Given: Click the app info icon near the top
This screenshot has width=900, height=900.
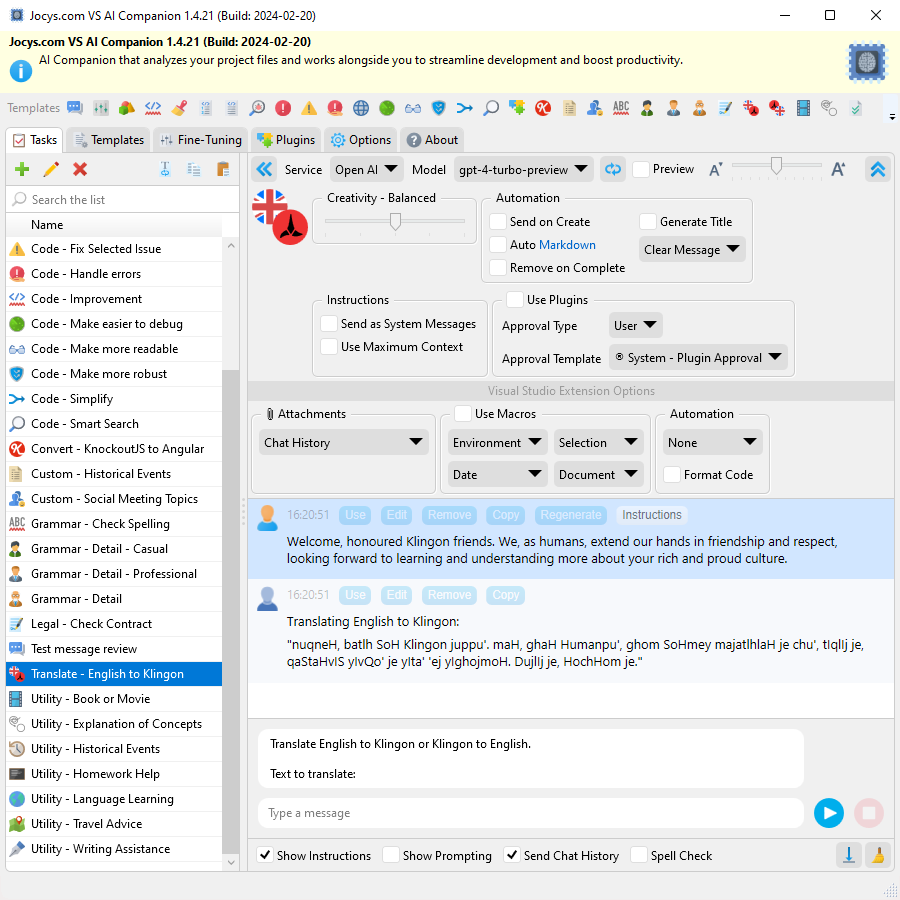Looking at the screenshot, I should click(22, 70).
